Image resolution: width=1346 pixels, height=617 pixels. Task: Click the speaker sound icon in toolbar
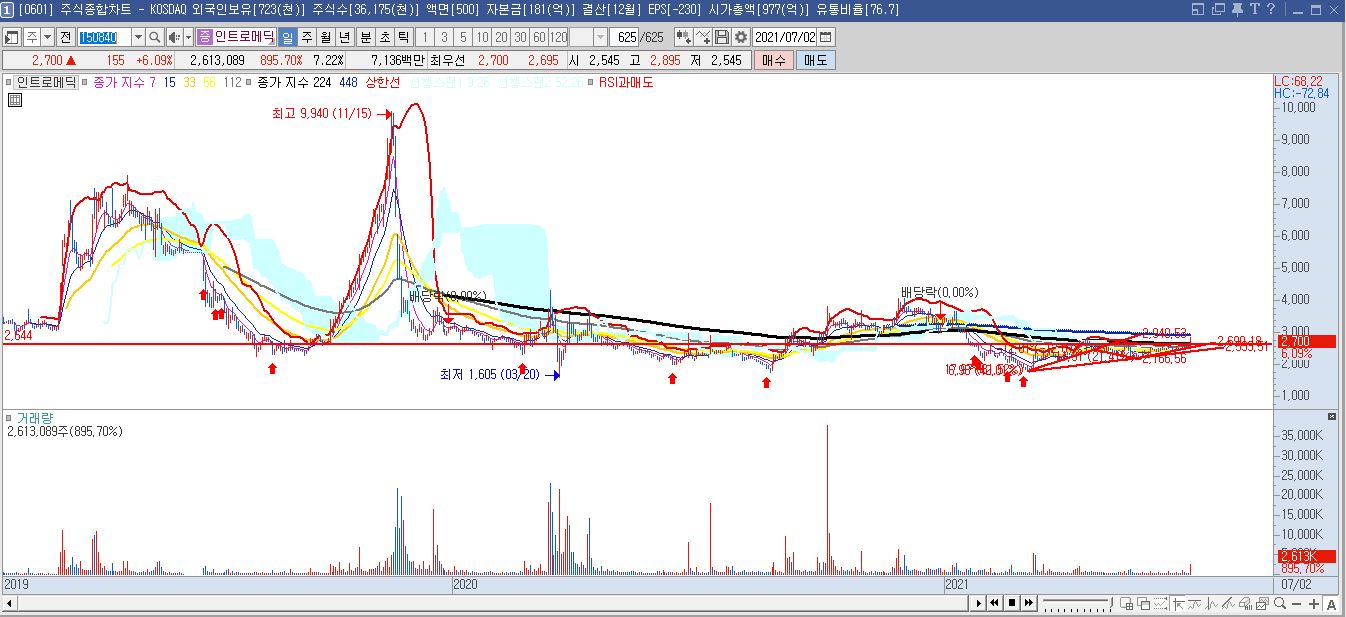click(174, 37)
